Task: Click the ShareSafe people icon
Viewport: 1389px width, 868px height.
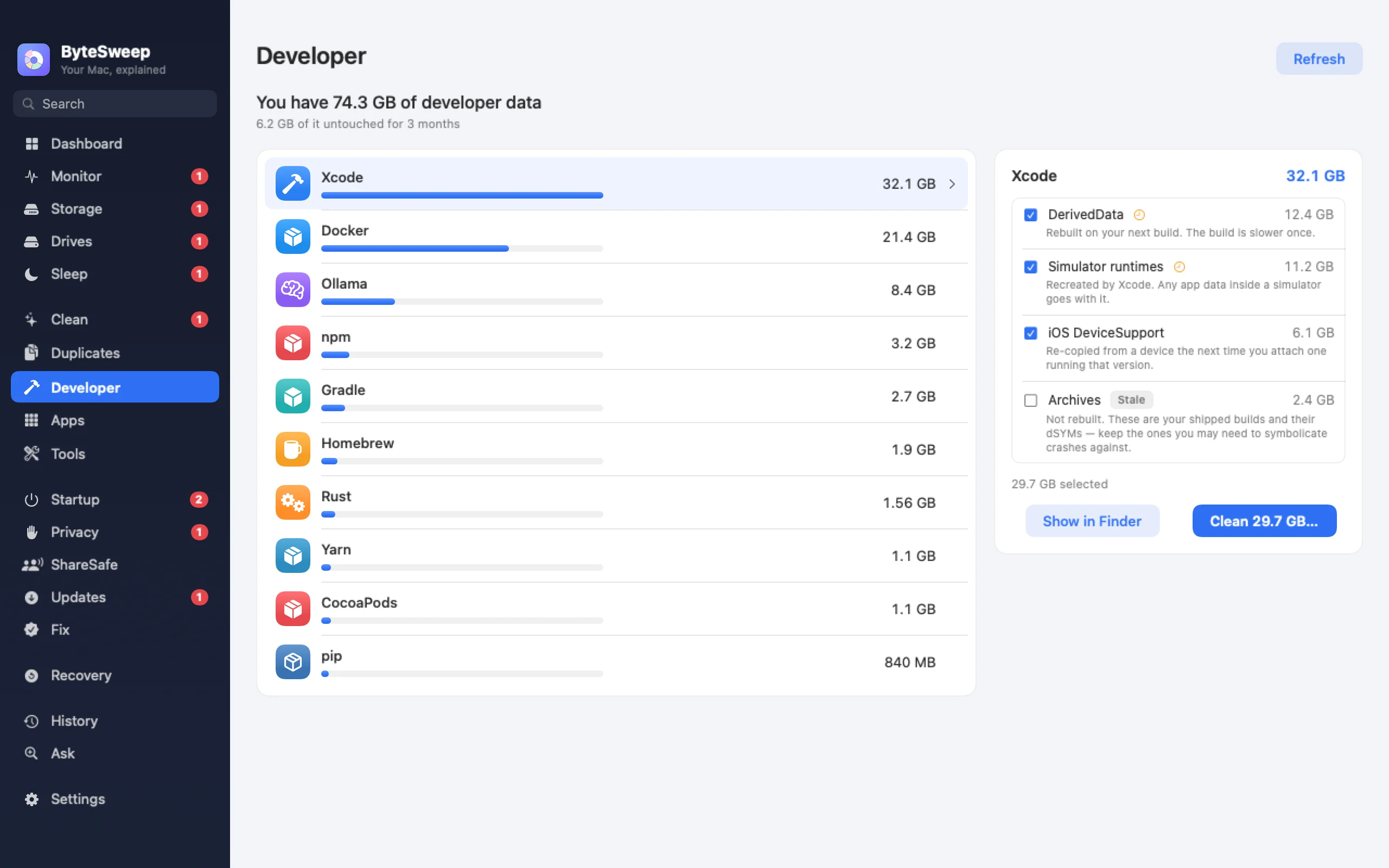Action: (33, 565)
